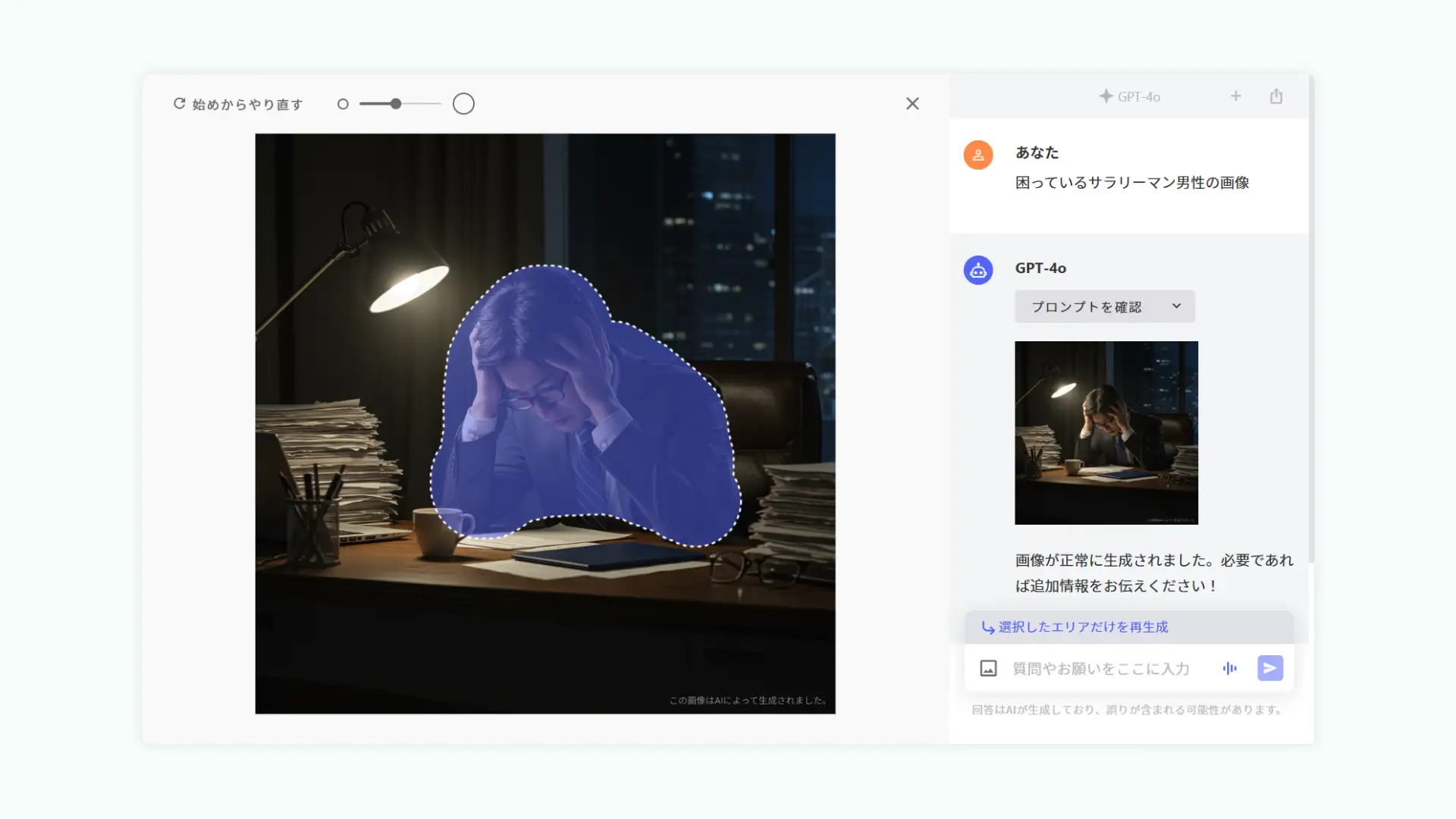The height and width of the screenshot is (819, 1456).
Task: Start a new chat with the plus icon
Action: tap(1235, 96)
